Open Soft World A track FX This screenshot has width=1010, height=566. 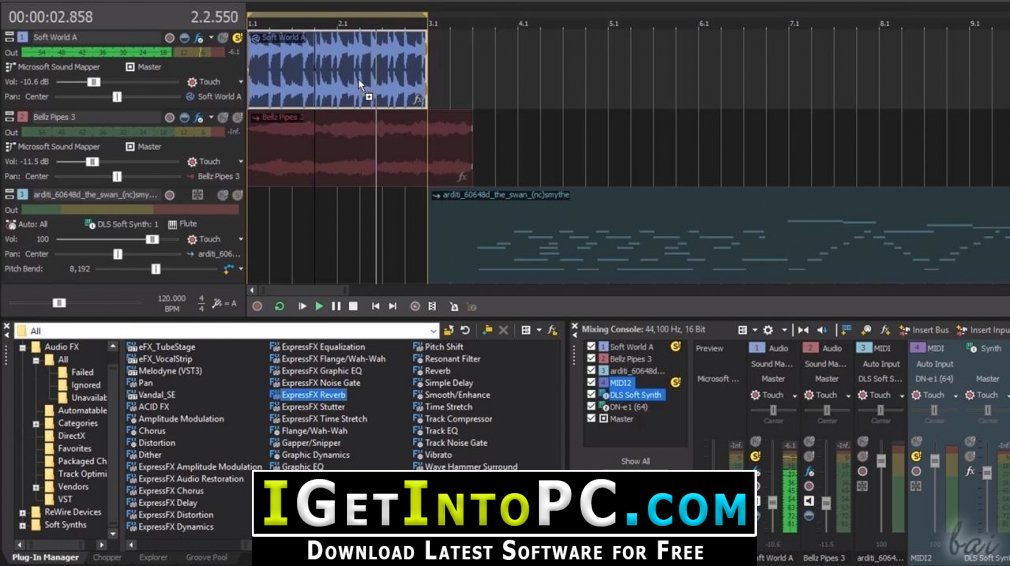tap(199, 38)
